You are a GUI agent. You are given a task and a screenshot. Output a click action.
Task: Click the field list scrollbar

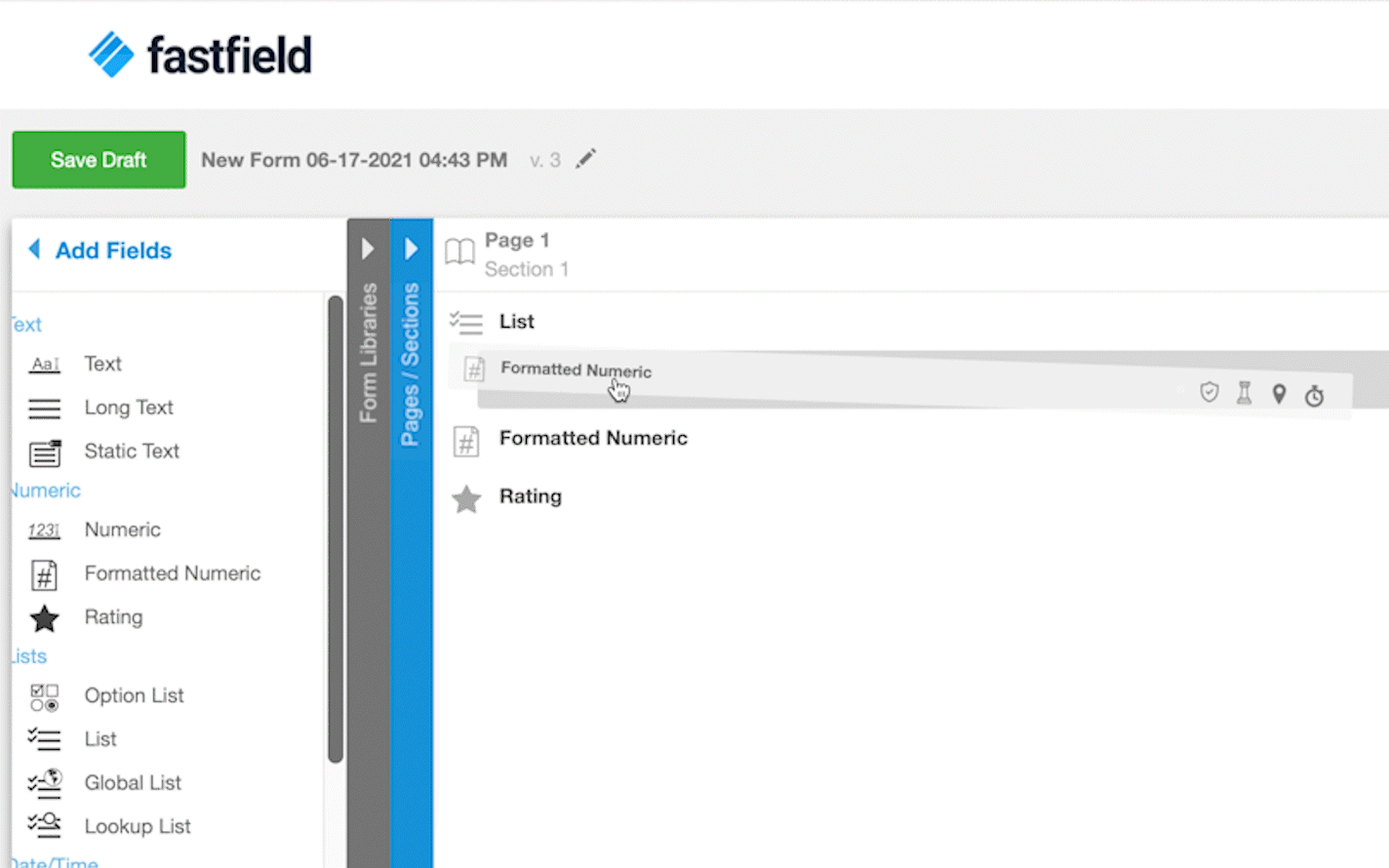pyautogui.click(x=336, y=527)
